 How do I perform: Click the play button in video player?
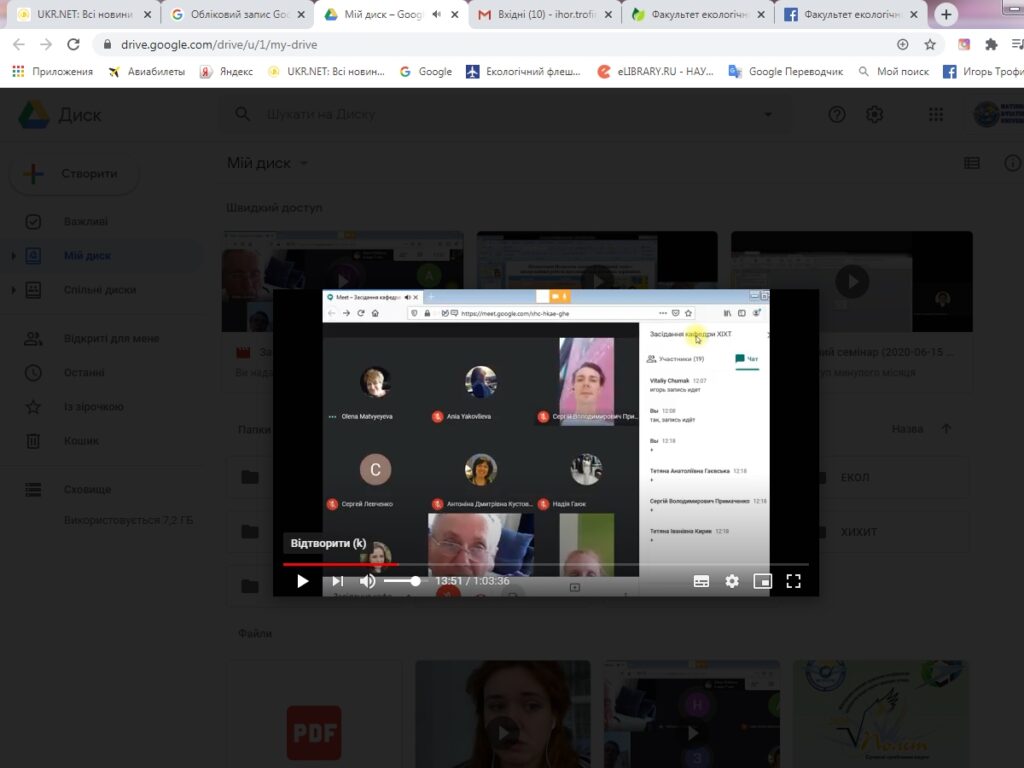[x=302, y=581]
